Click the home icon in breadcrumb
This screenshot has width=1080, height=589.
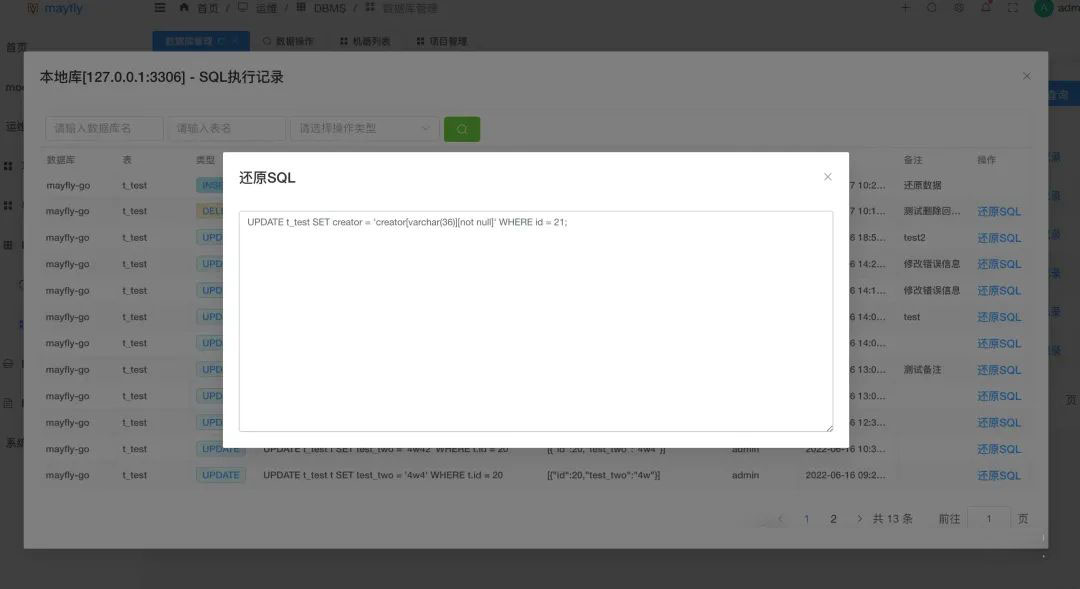(184, 8)
